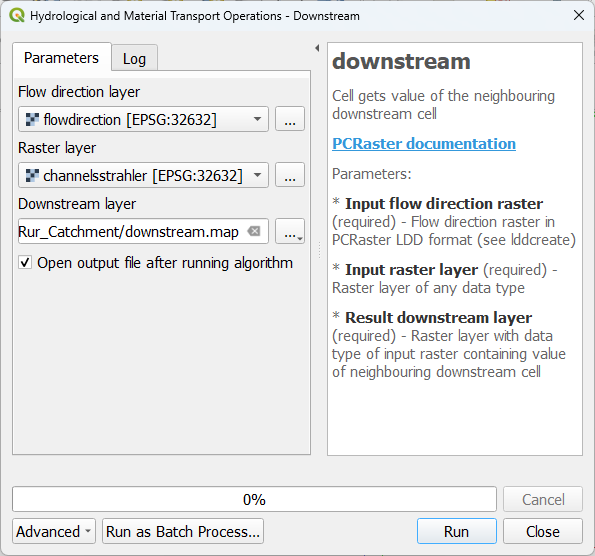Clear the Downstream layer path text

[254, 231]
